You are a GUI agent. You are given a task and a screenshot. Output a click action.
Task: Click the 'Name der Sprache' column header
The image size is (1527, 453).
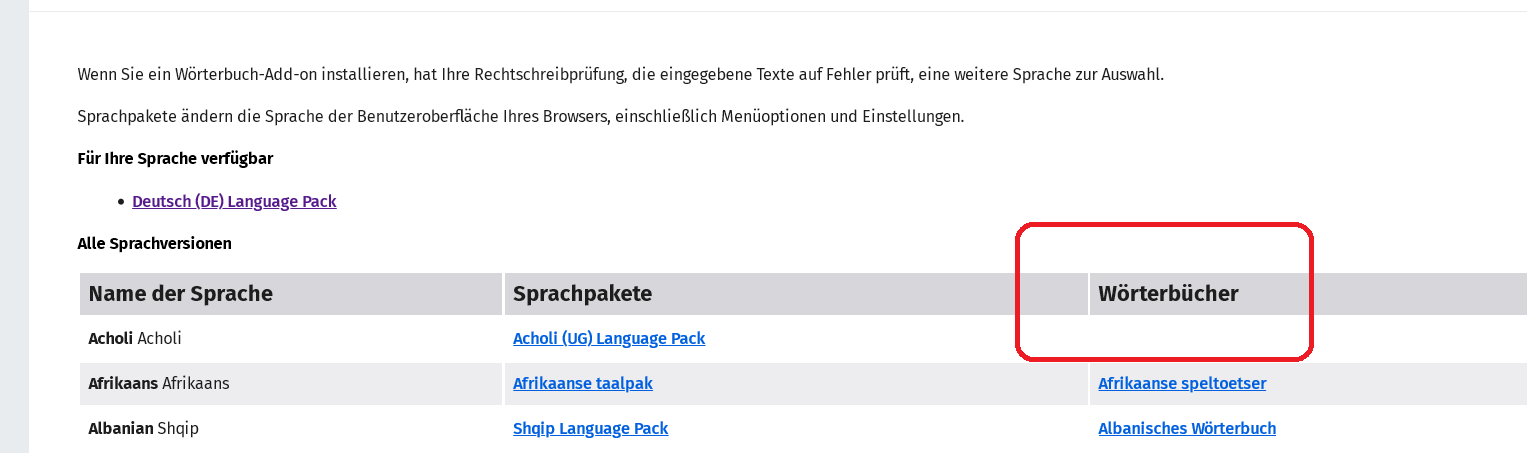pos(180,293)
